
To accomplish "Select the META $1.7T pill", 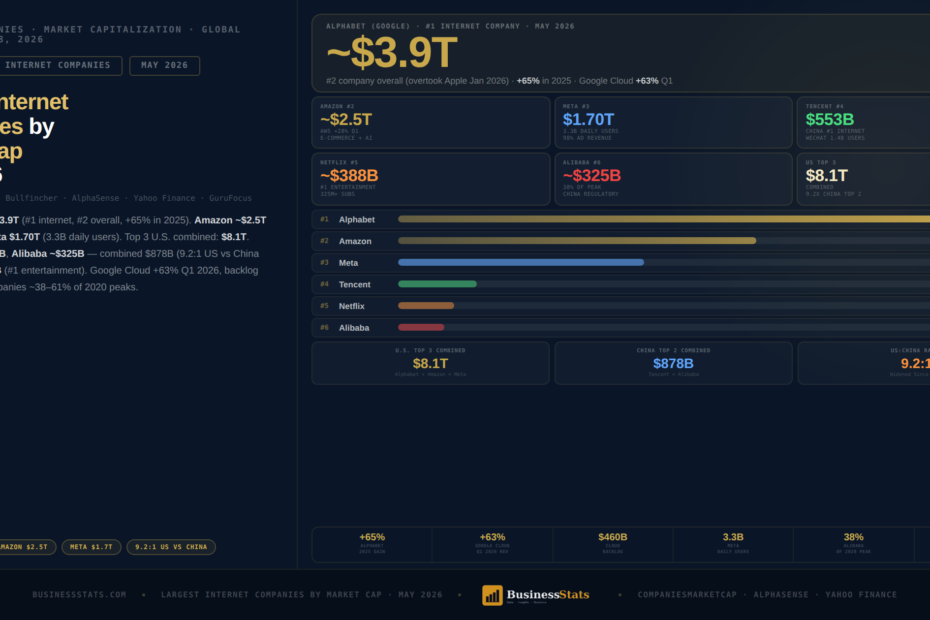I will [x=91, y=547].
